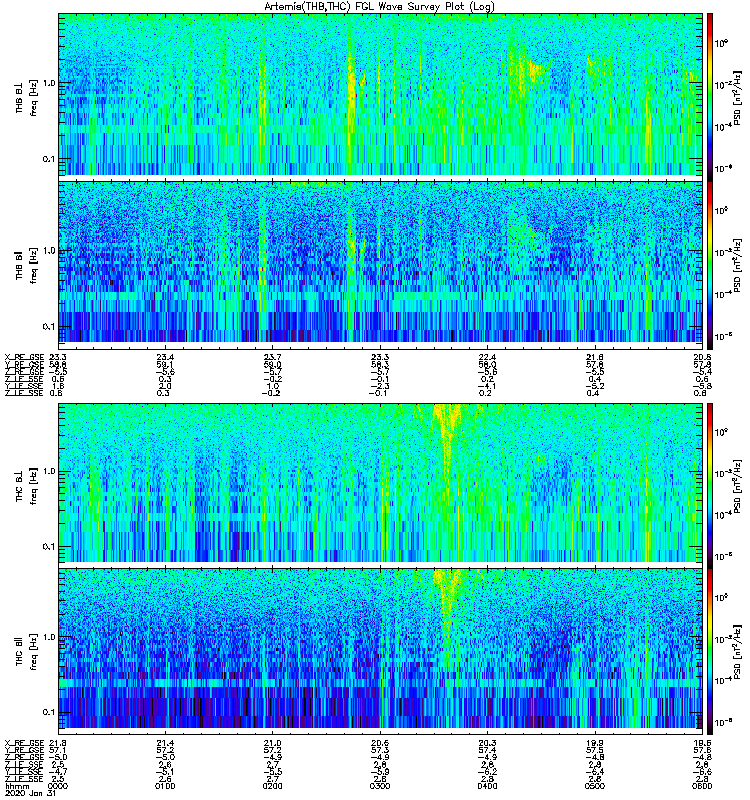Click the plot title Artemis(THB,THC) FGL Wave Survey
This screenshot has width=750, height=800.
pos(379,6)
